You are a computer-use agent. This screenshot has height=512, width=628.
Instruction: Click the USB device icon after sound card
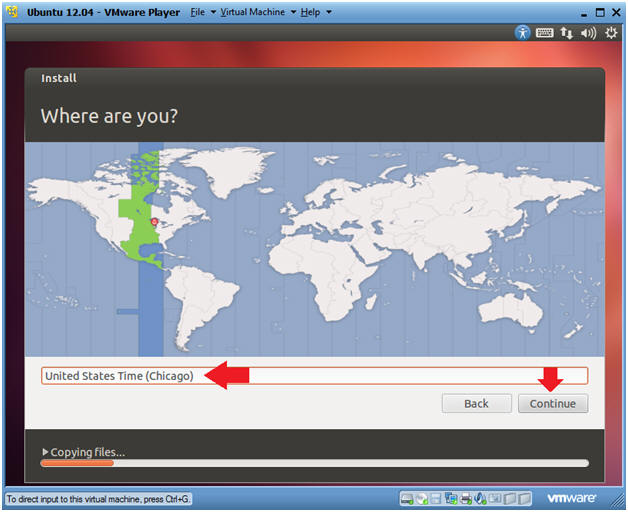pos(495,499)
